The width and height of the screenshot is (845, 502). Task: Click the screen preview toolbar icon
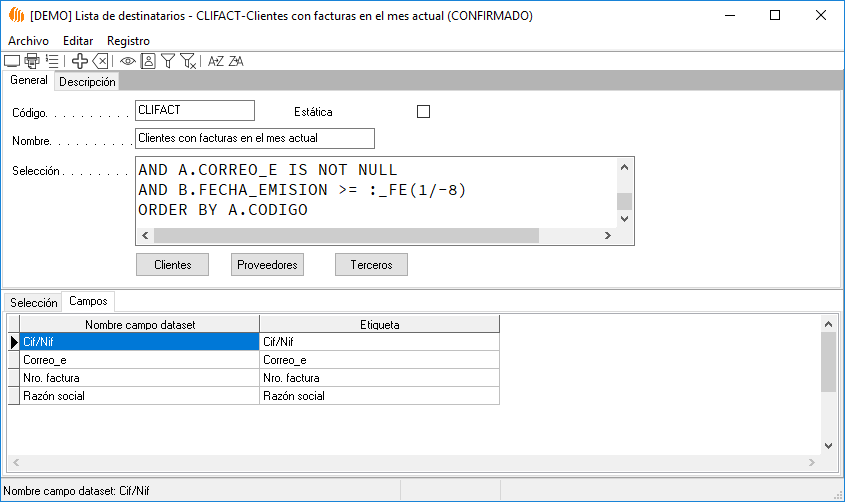[12, 61]
